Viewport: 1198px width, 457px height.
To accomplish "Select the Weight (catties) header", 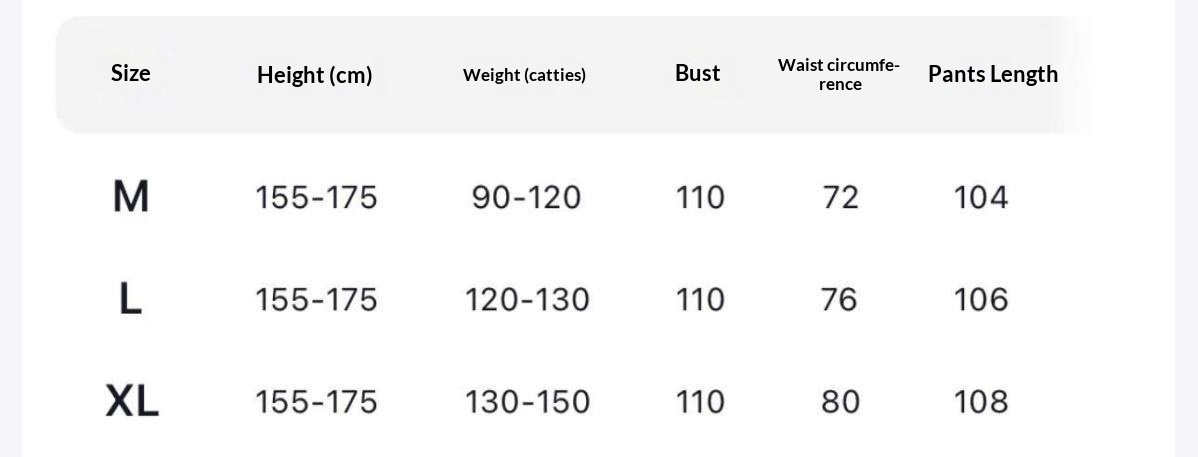I will point(524,75).
